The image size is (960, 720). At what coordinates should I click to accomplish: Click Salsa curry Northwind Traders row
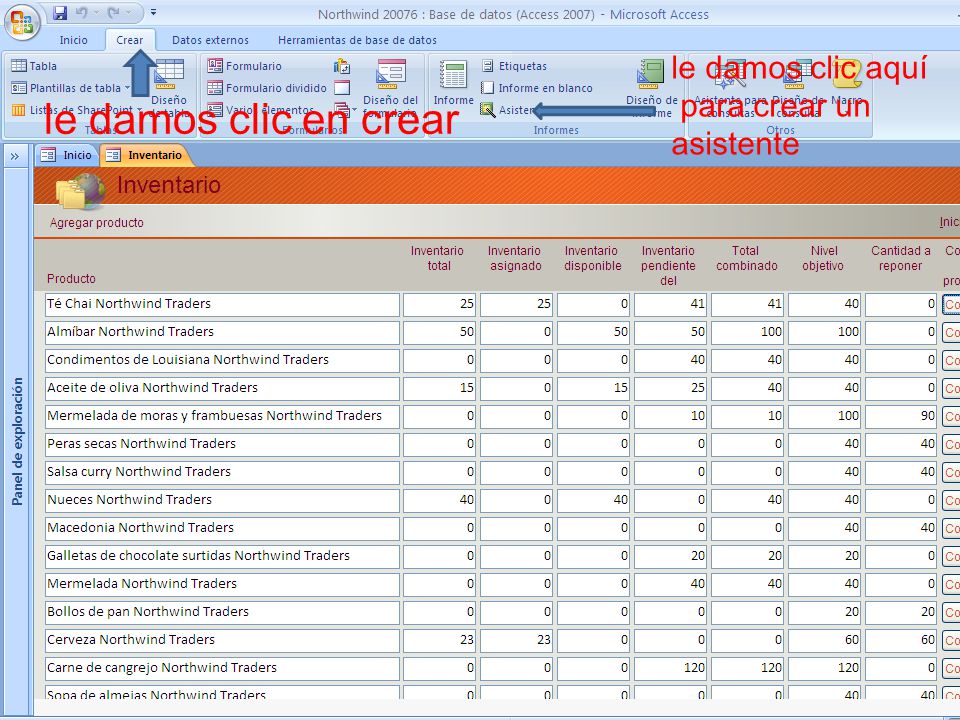pyautogui.click(x=222, y=473)
